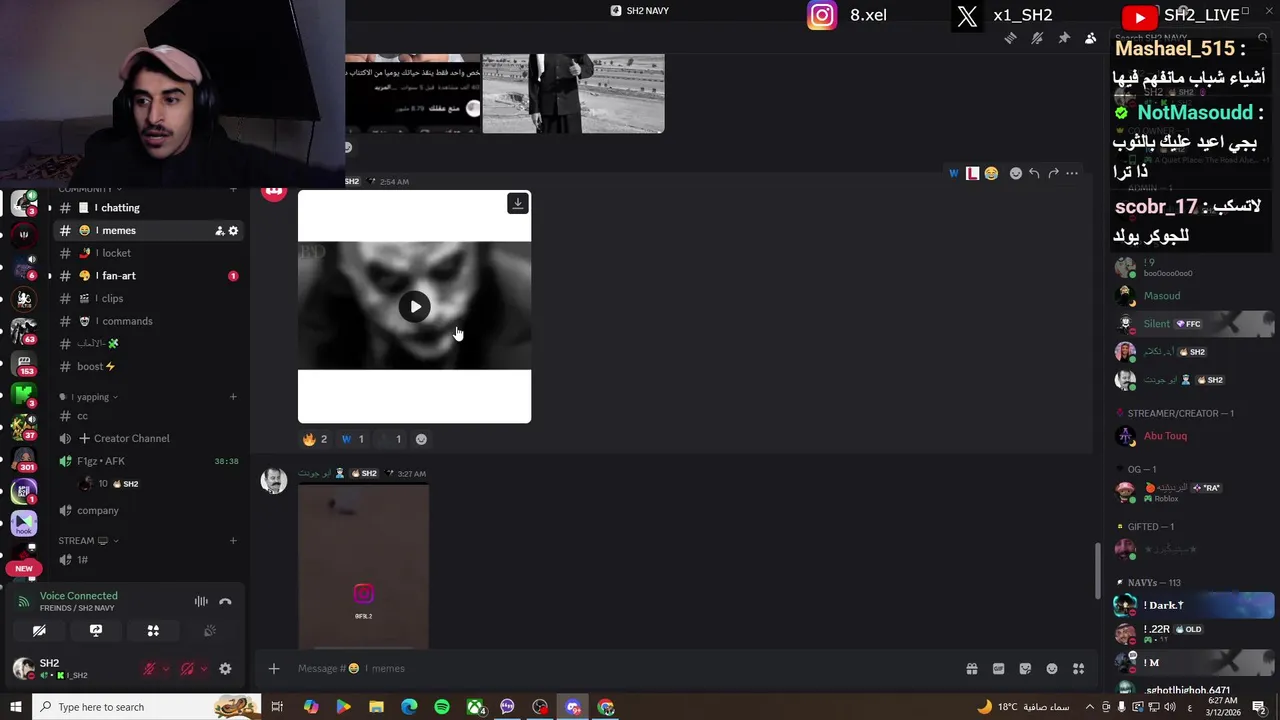Reply to the message via hover toolbar

(x=1034, y=173)
